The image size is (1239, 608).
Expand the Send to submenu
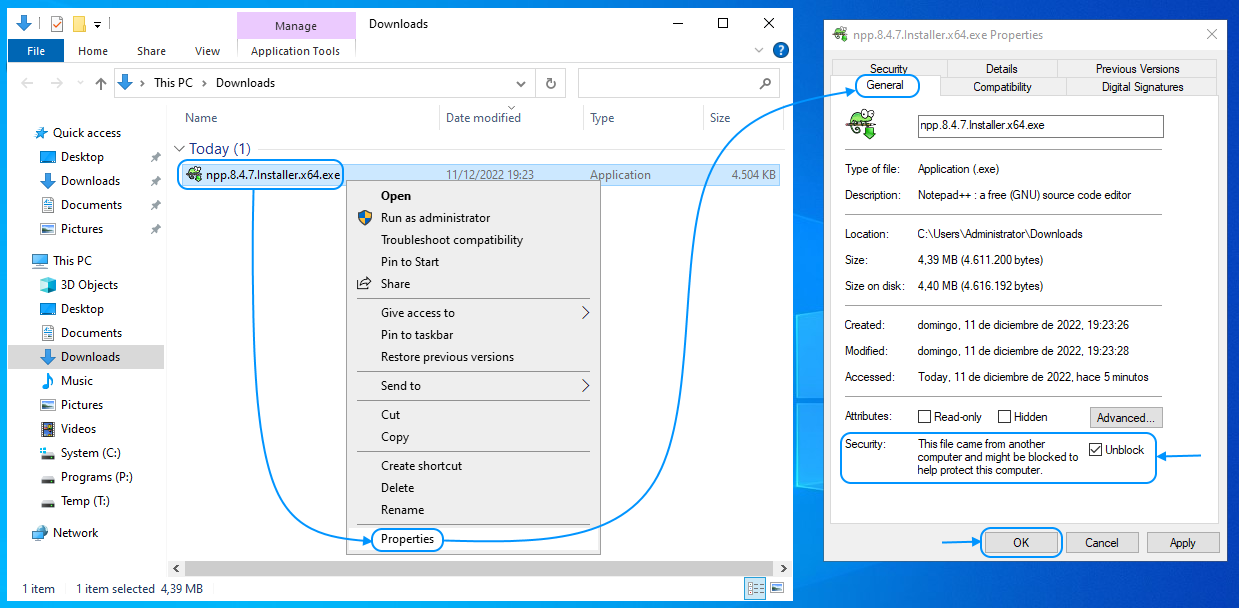click(585, 386)
